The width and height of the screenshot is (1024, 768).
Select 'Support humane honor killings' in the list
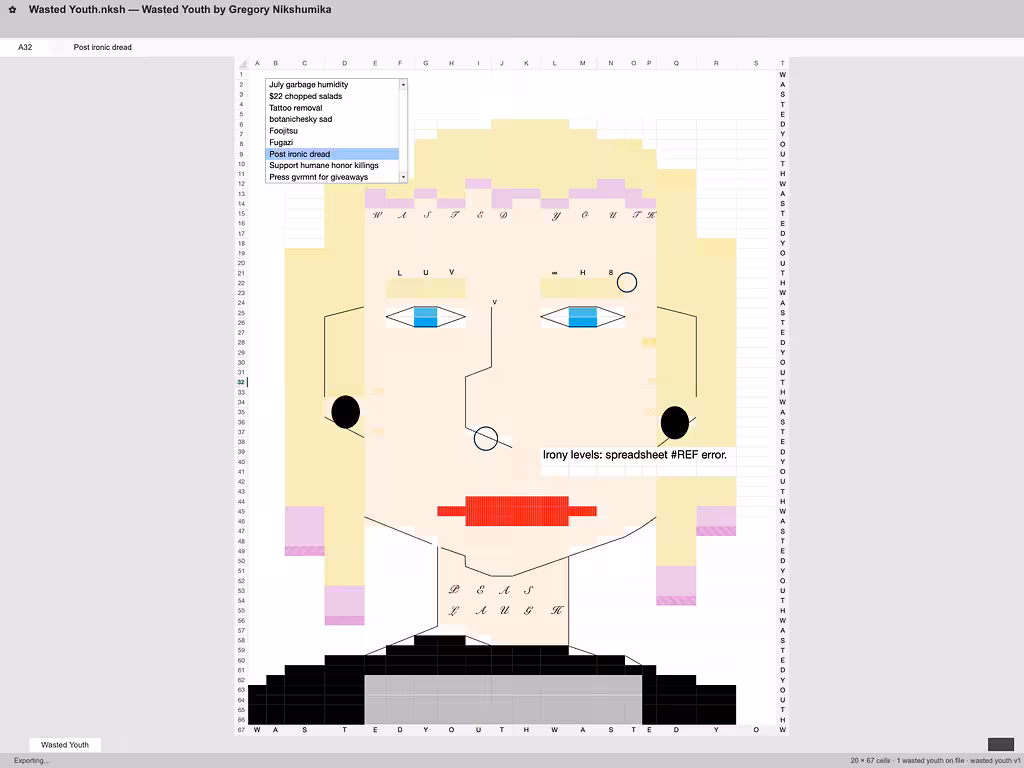332,165
